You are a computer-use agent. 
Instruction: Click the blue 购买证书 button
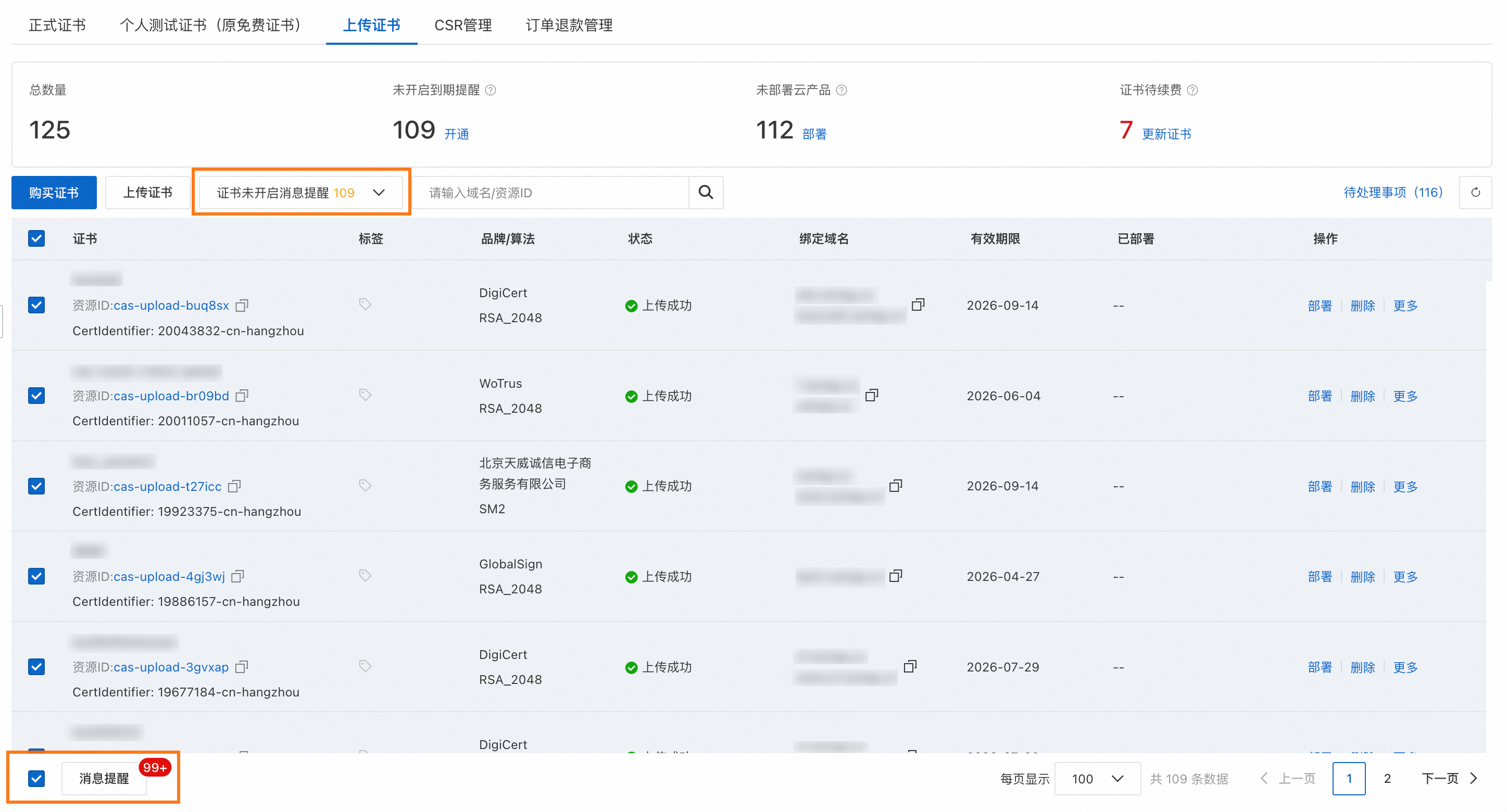point(54,193)
